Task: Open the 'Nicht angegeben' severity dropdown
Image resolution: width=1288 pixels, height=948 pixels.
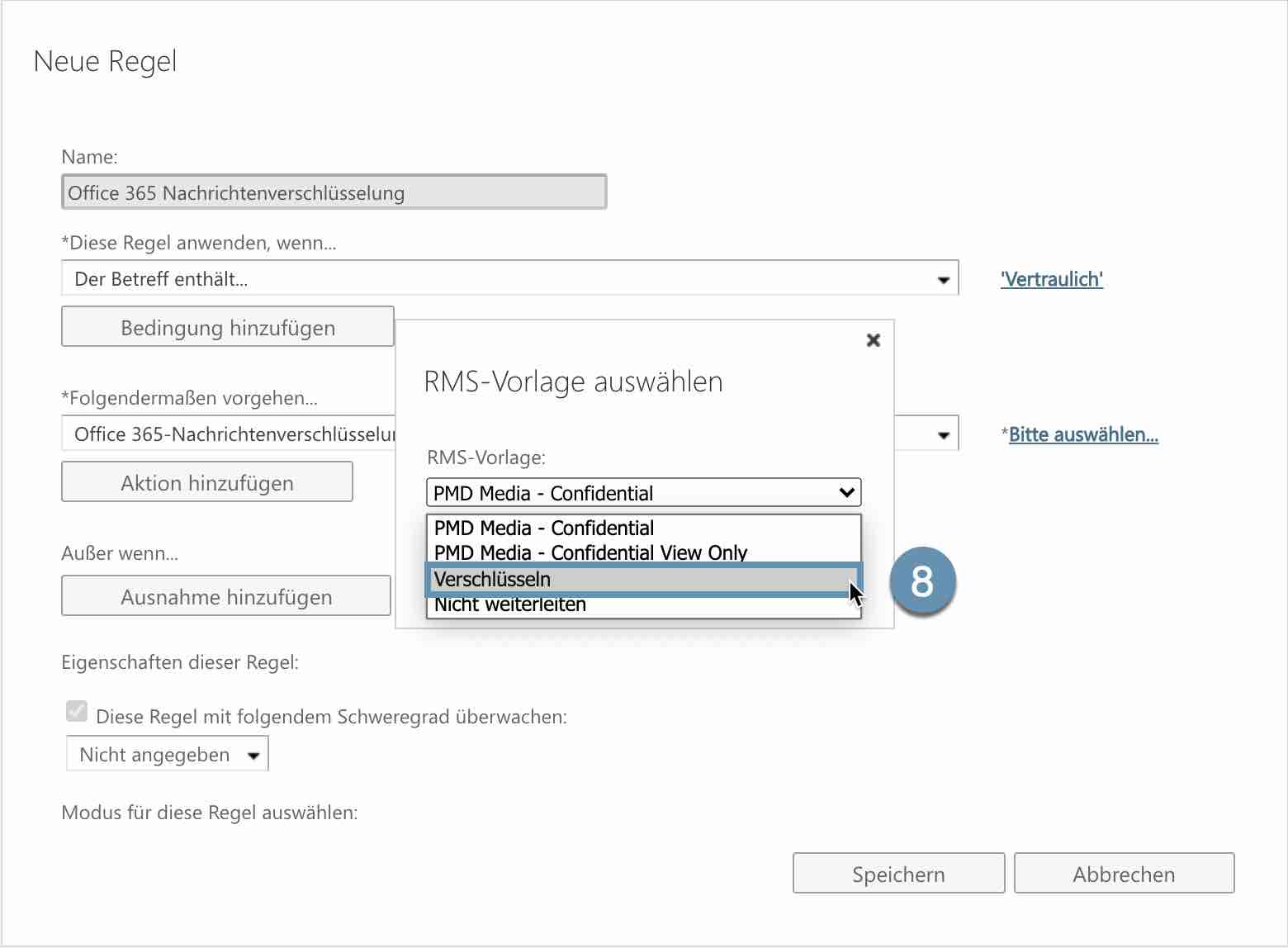Action: click(168, 754)
